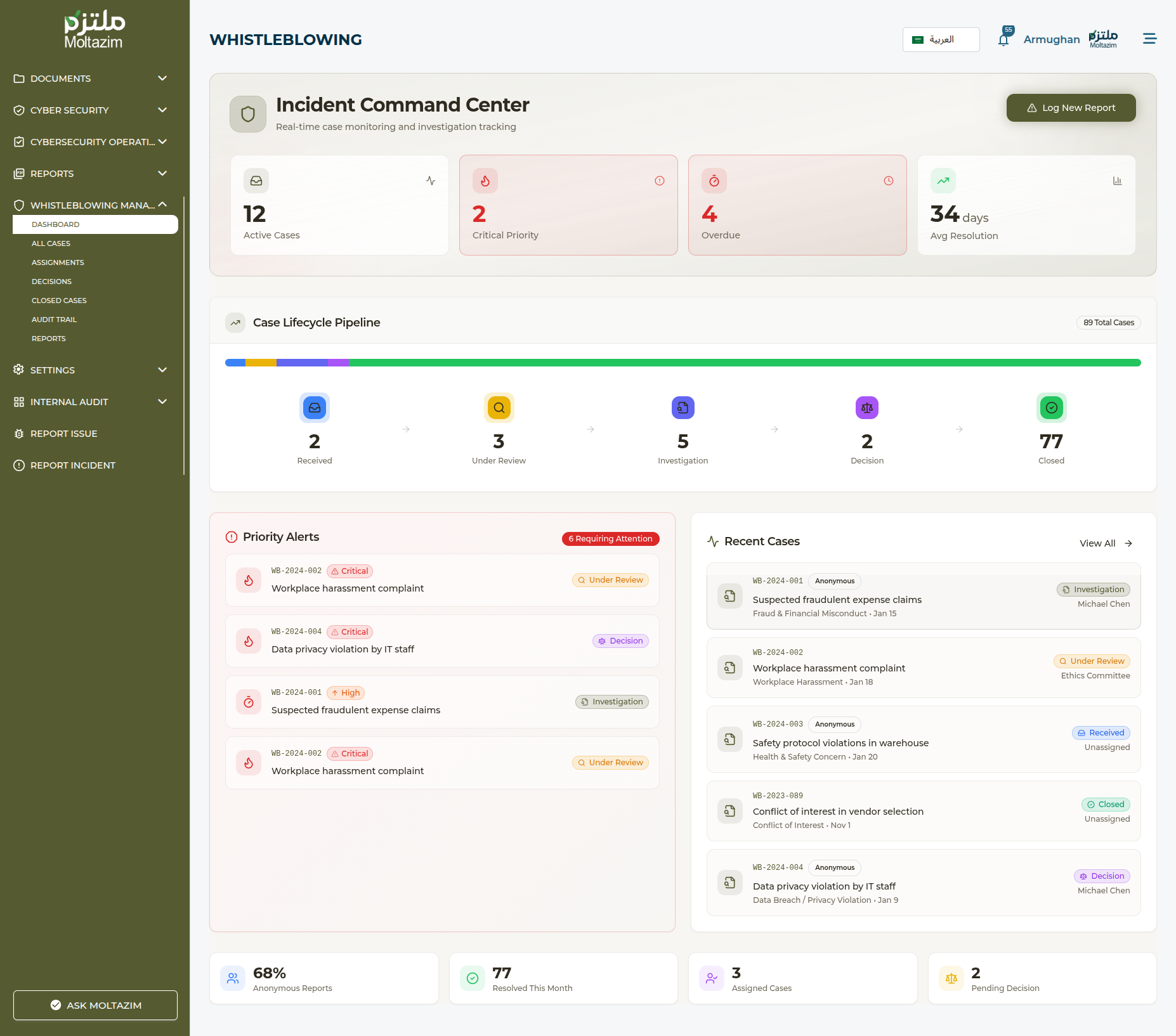Screen dimensions: 1176x1036
Task: Click the Closed stage checkmark icon
Action: tap(1051, 408)
